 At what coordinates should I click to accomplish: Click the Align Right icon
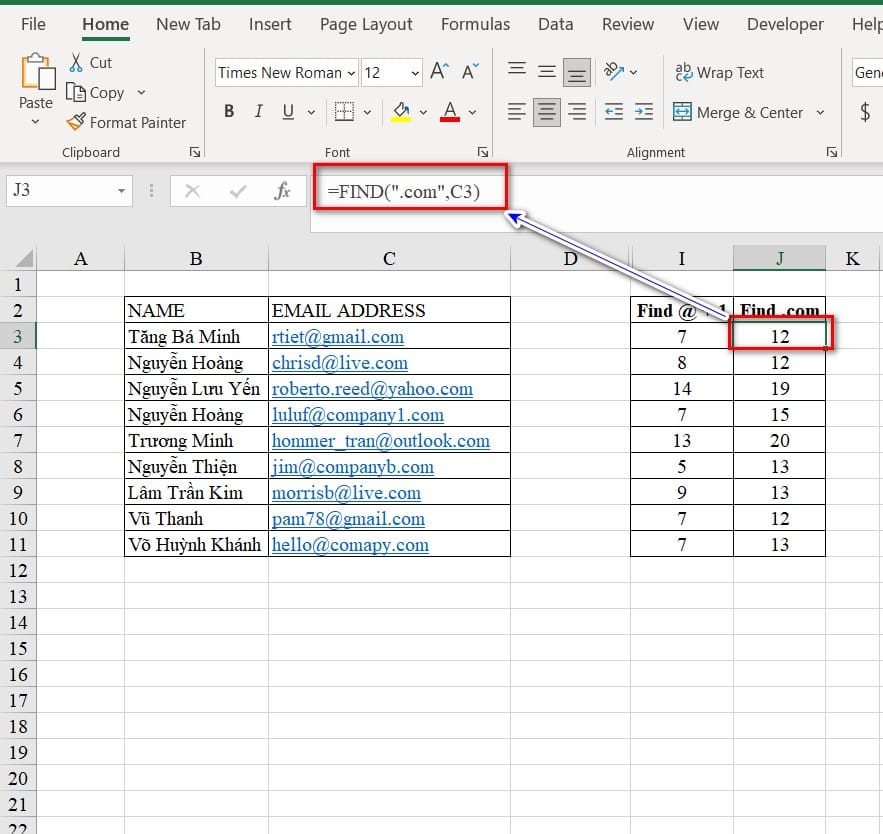point(577,112)
